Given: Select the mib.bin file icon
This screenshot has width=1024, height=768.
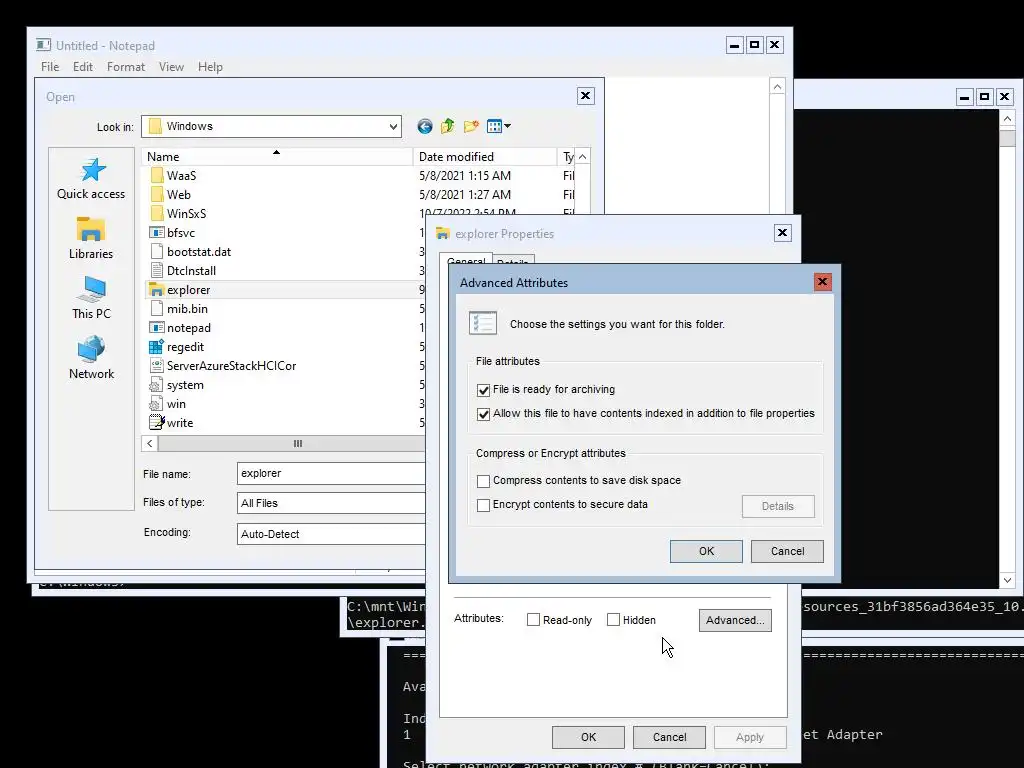Looking at the screenshot, I should (x=157, y=308).
